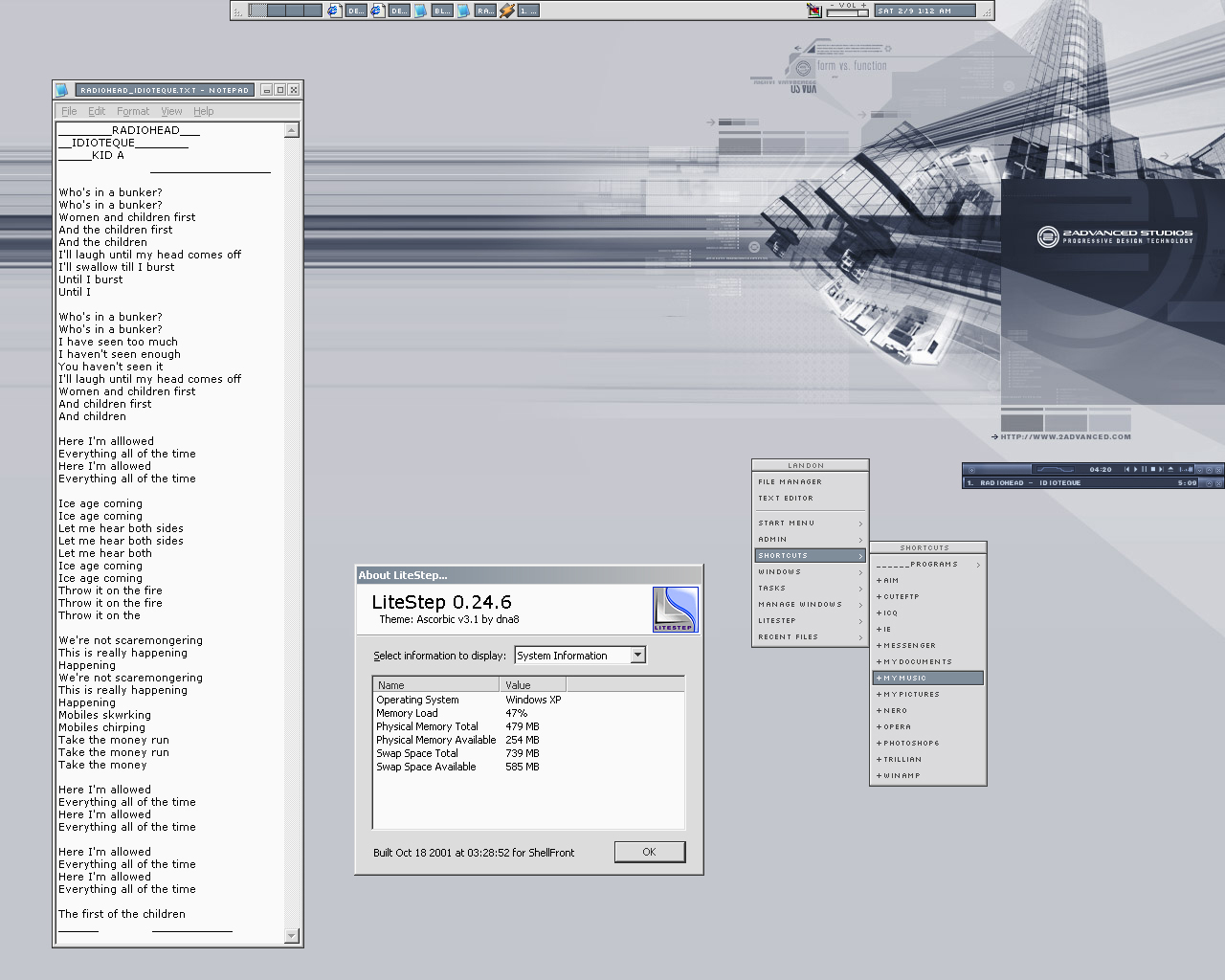Expand the highlighted Shortcuts submenu entry

tap(810, 556)
